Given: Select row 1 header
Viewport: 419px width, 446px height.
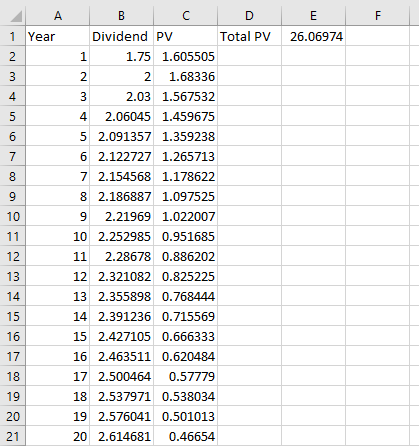Looking at the screenshot, I should coord(13,36).
